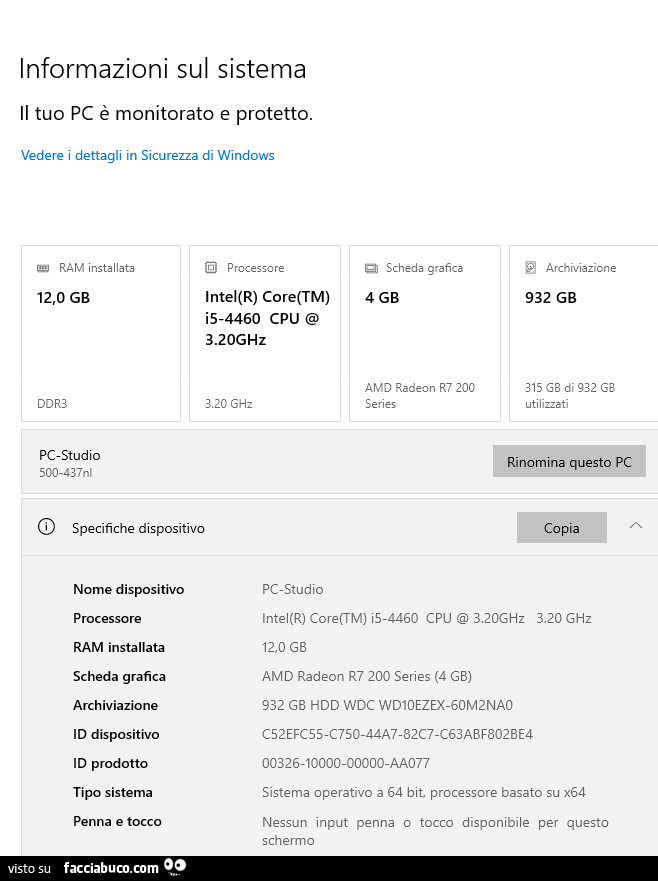Click the PC-Studio name in the rename bar
This screenshot has height=881, width=658.
[x=69, y=455]
